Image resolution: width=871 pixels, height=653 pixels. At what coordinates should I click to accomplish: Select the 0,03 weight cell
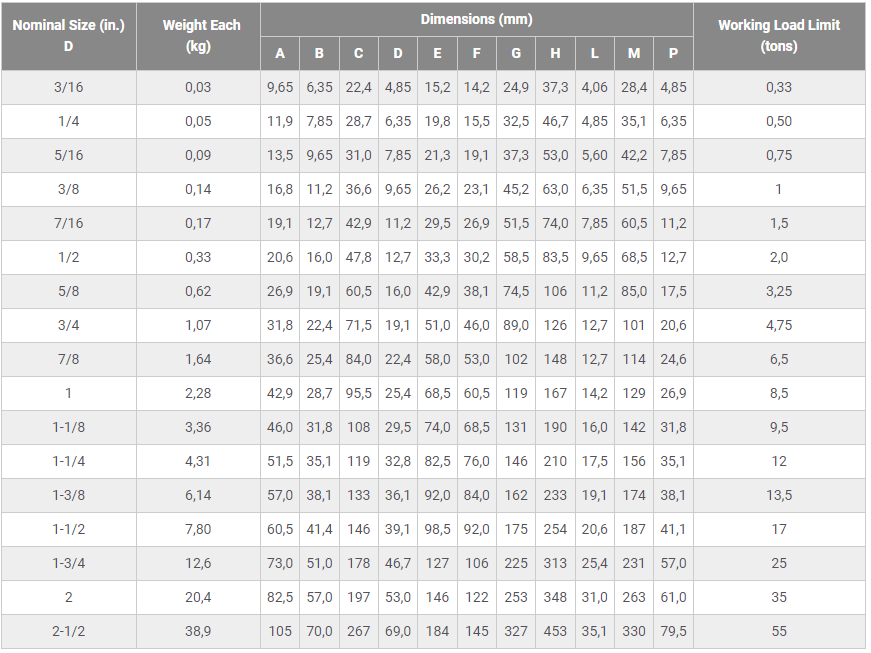[x=198, y=87]
